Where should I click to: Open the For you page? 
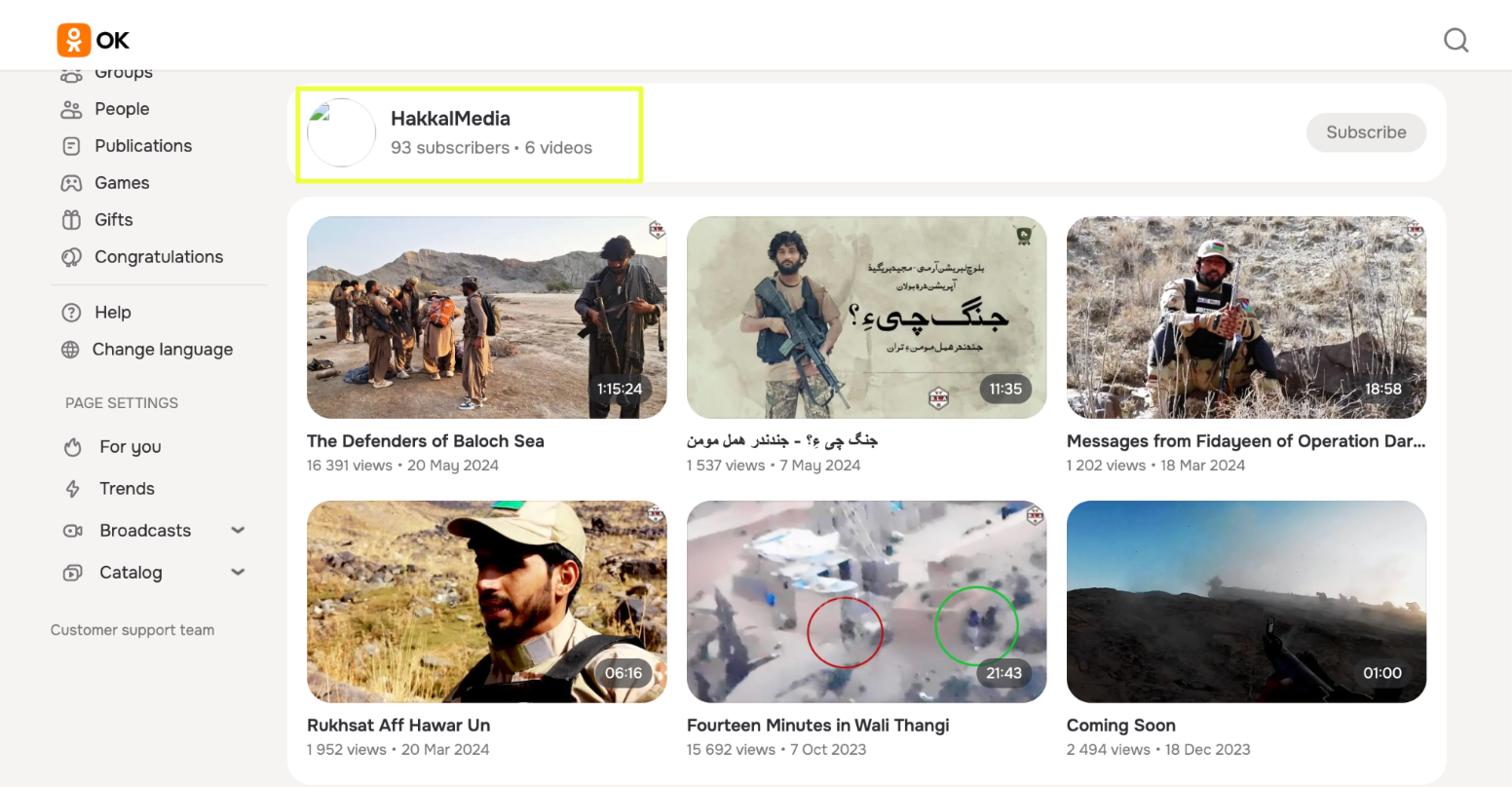pos(130,447)
